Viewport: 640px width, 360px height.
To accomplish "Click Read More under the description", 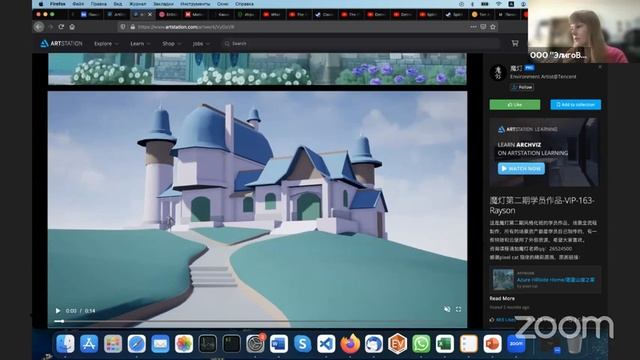I will (x=502, y=298).
